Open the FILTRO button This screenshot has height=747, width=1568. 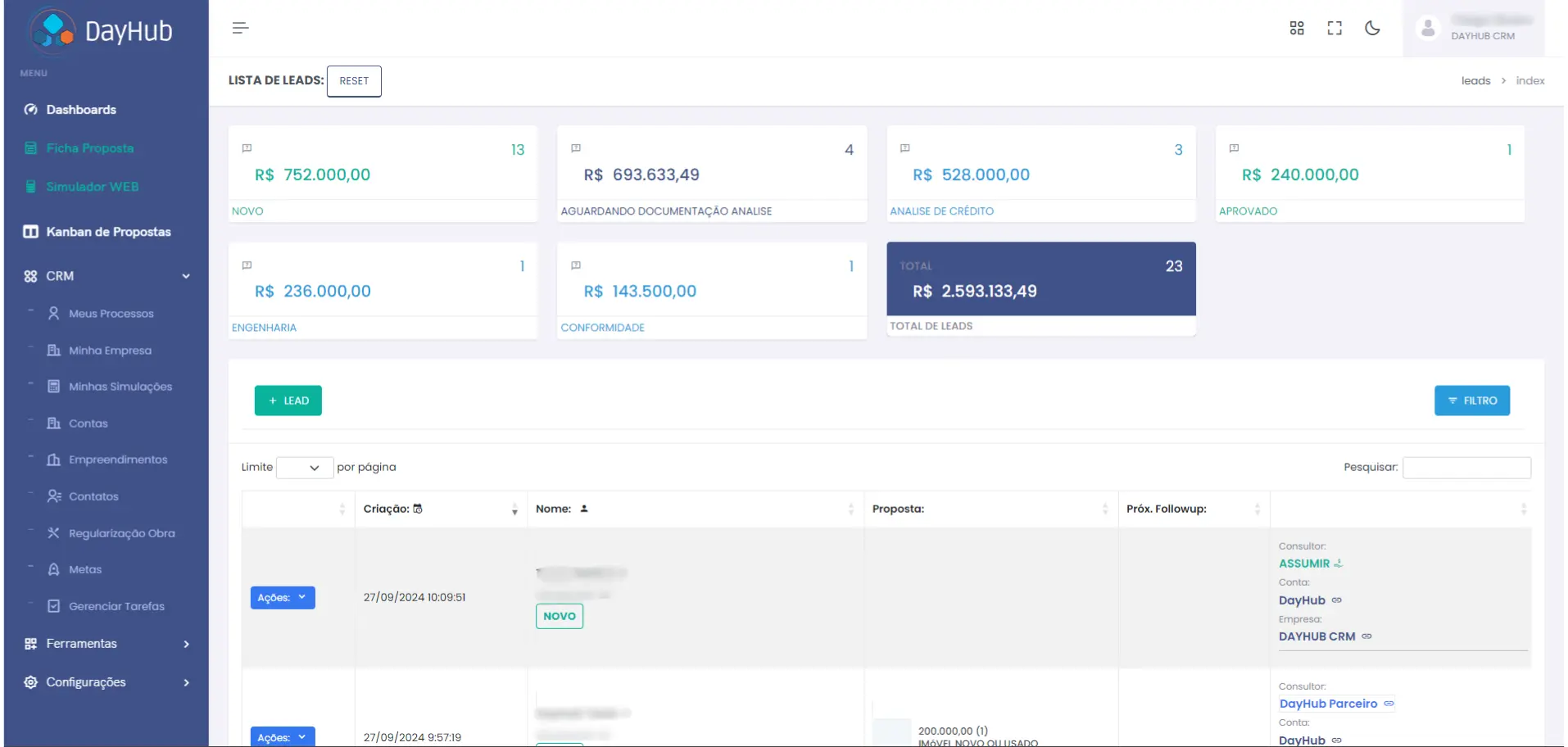(1472, 401)
